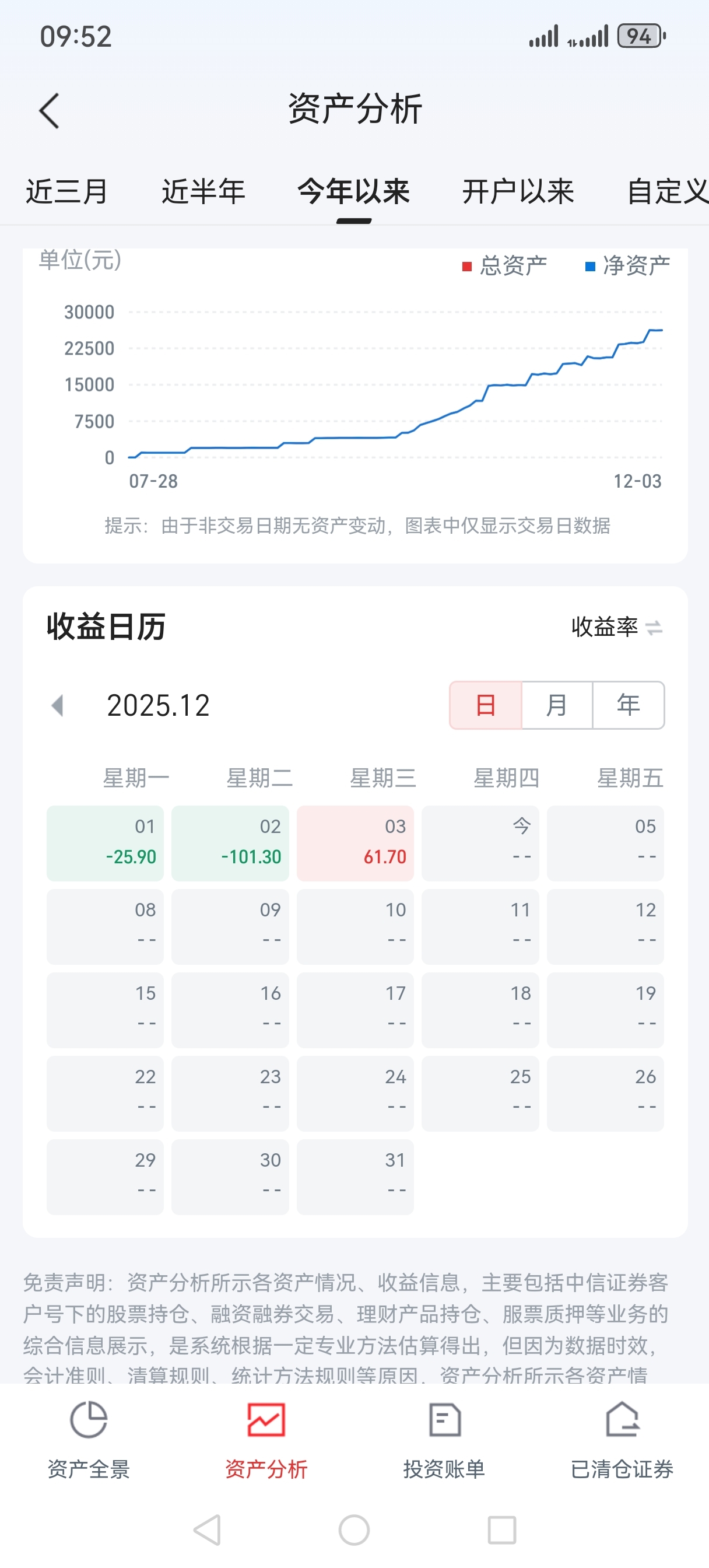Switch to the 开户以来 tab
The width and height of the screenshot is (709, 1568).
[x=518, y=192]
